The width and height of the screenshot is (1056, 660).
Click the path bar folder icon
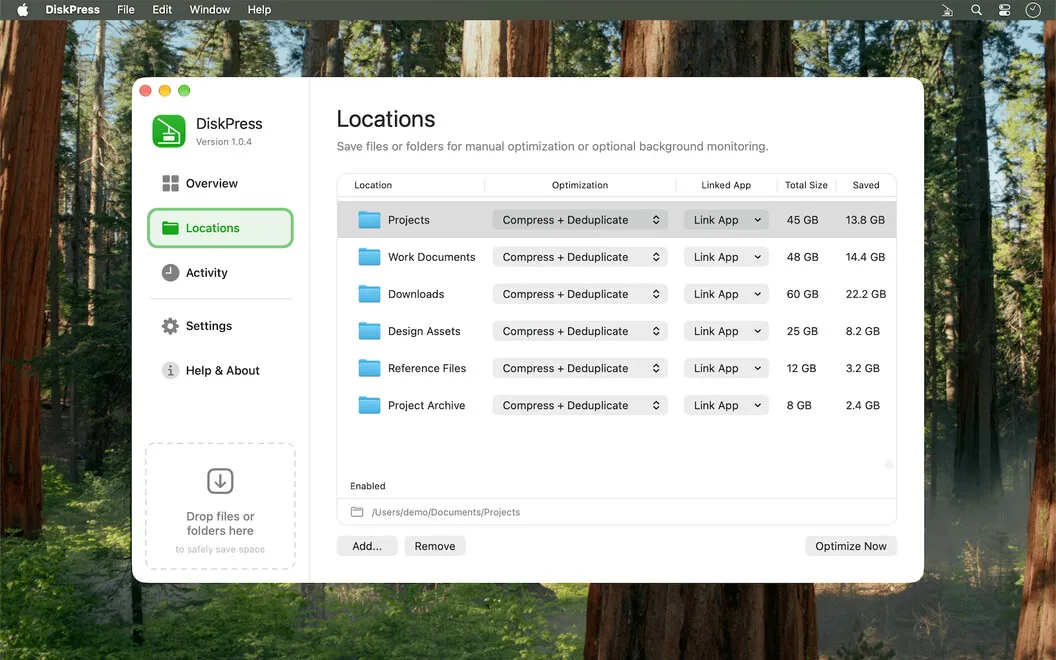pos(357,512)
